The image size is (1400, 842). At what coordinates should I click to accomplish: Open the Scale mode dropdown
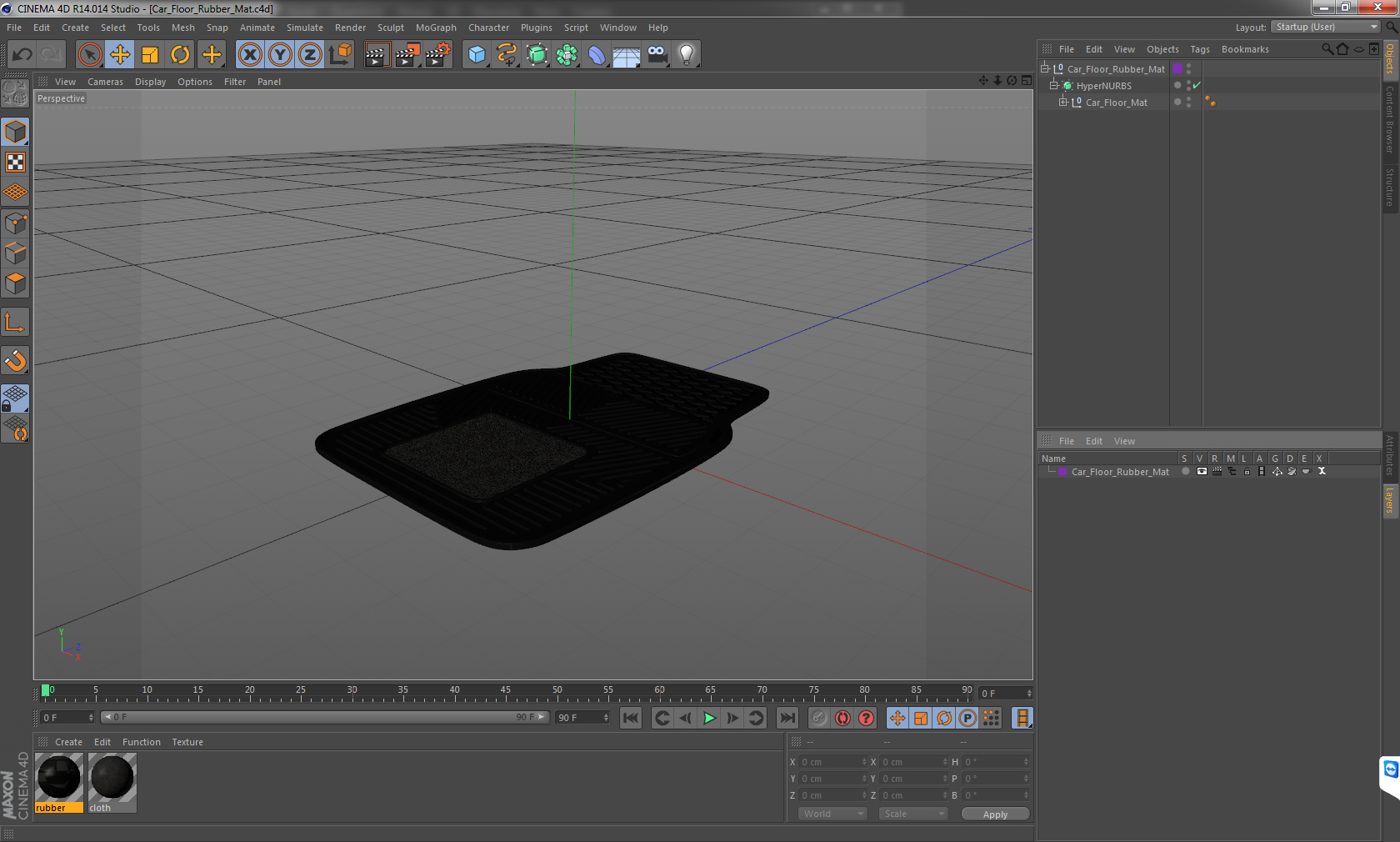tap(913, 814)
